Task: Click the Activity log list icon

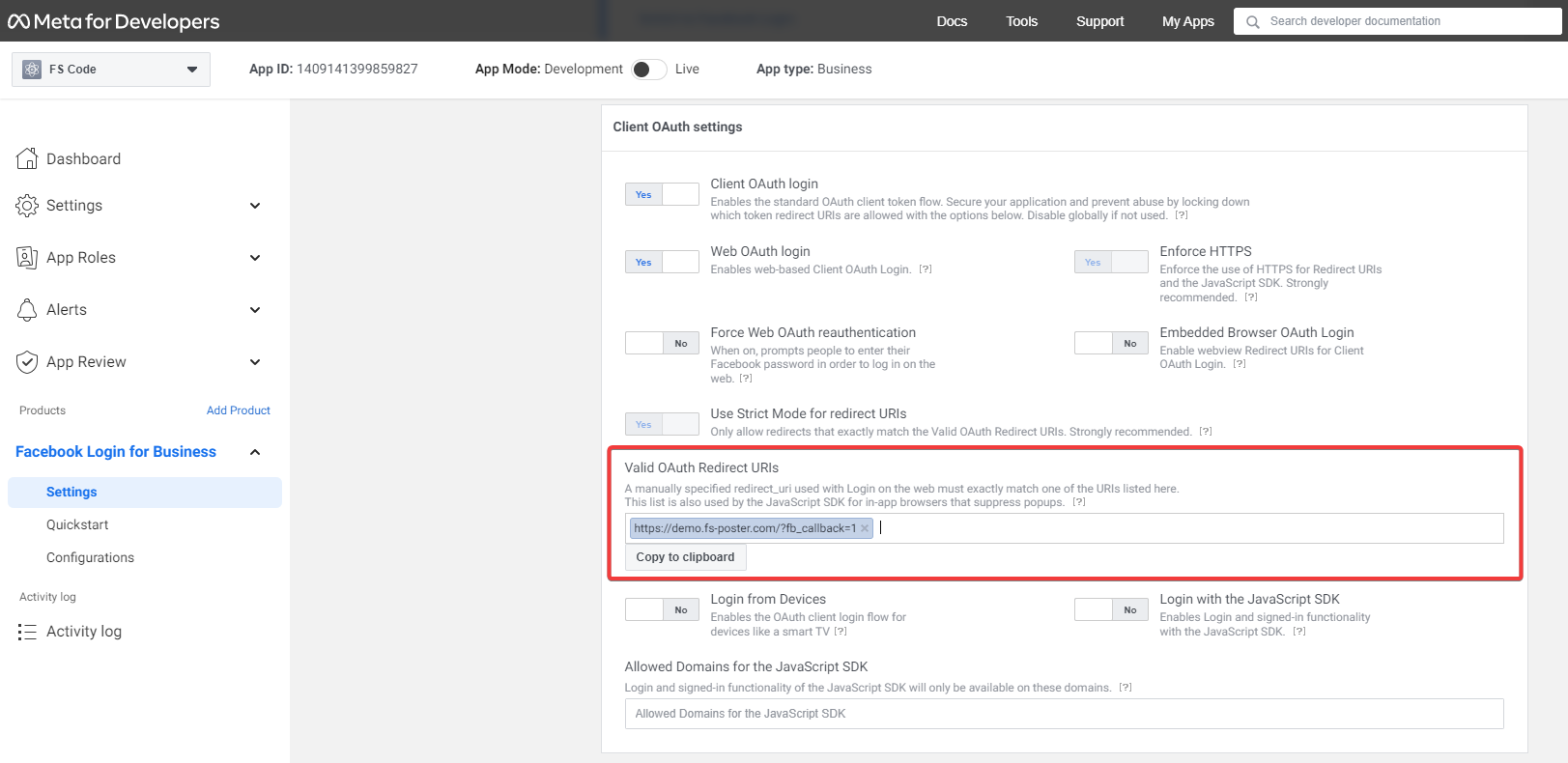Action: pos(27,632)
